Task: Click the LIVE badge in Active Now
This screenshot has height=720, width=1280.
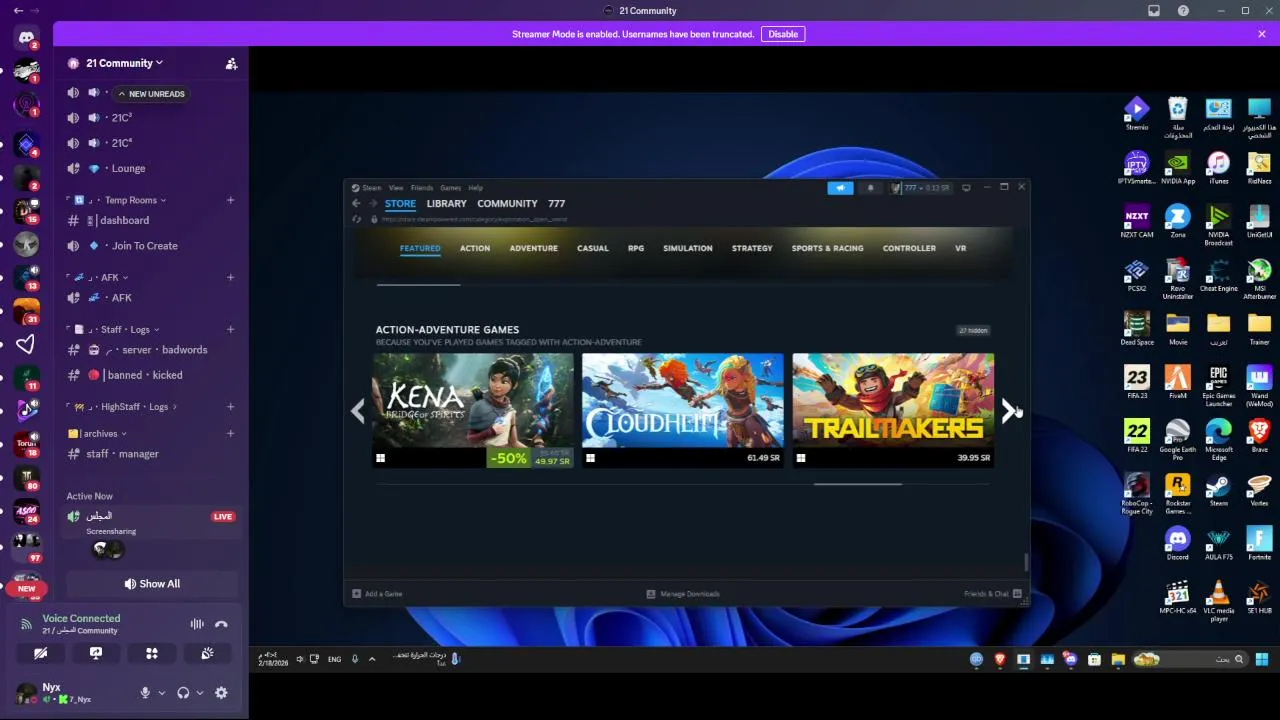Action: pos(223,517)
